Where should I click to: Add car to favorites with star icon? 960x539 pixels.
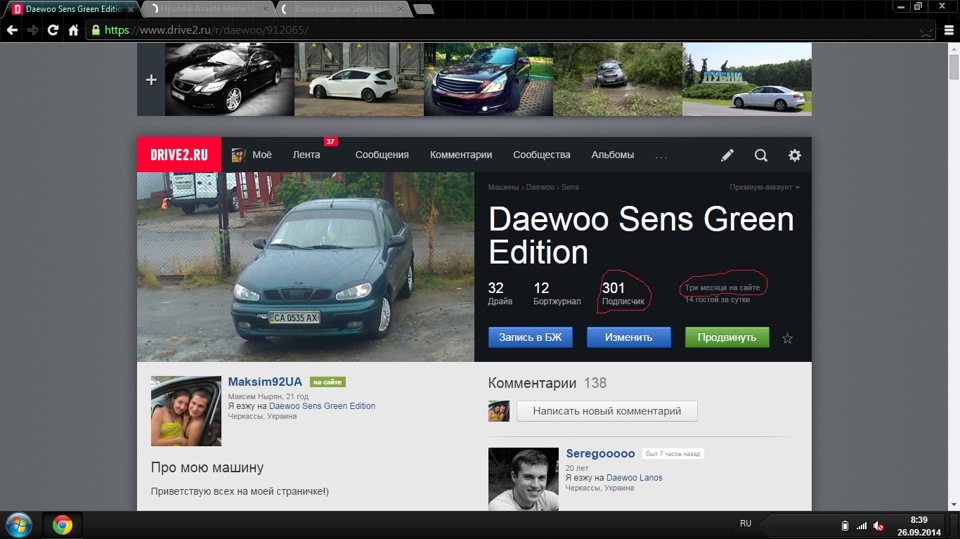787,338
